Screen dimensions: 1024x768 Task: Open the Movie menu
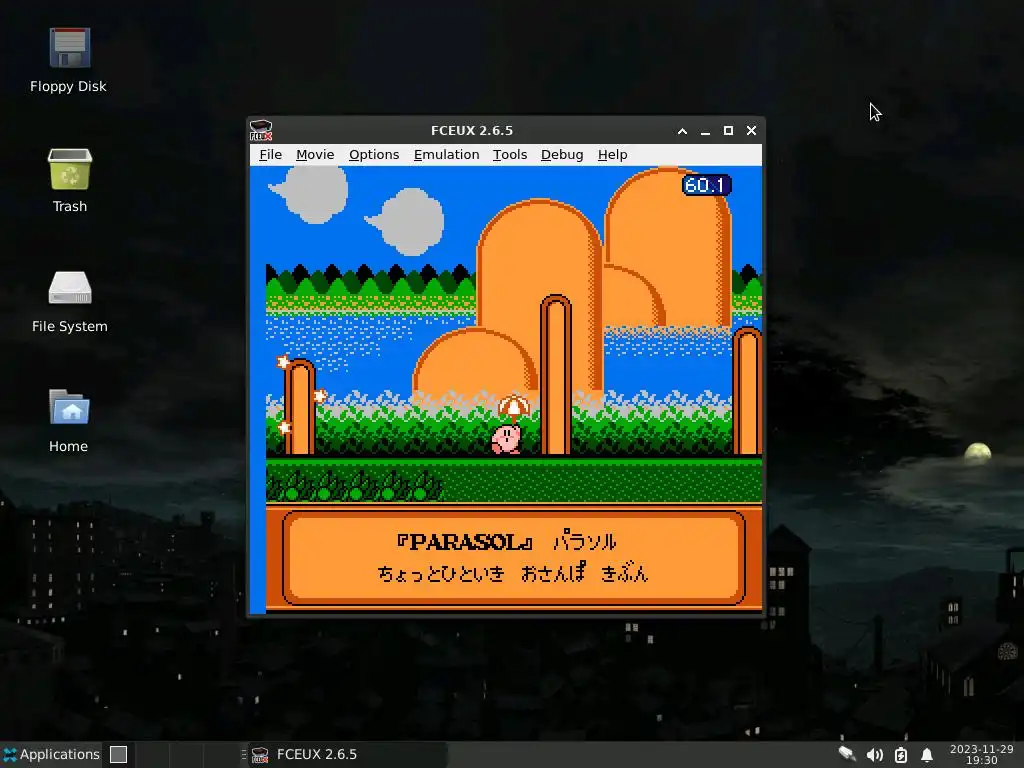[315, 155]
